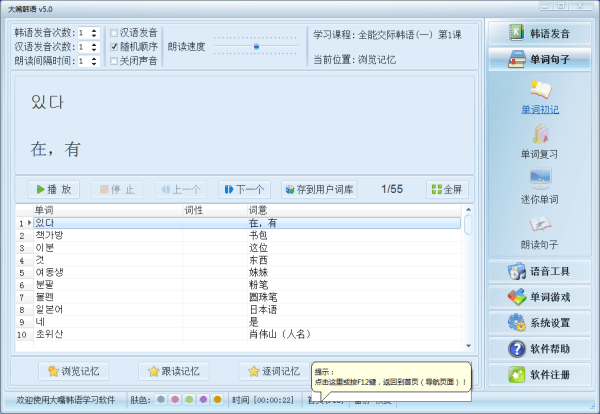Adjust the 朗读间隔时间 spinner

(x=95, y=60)
